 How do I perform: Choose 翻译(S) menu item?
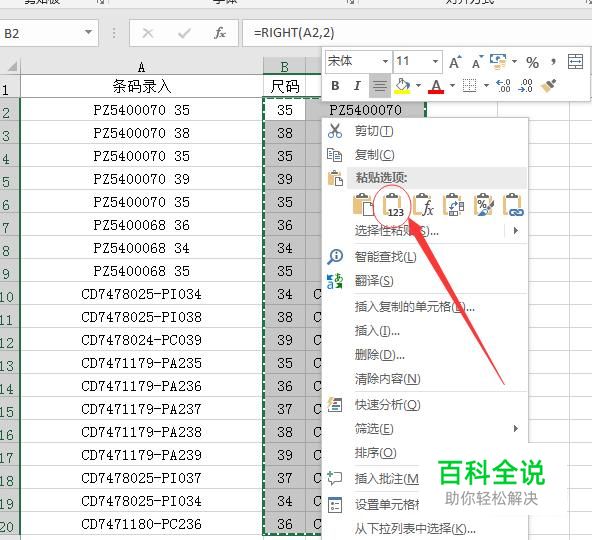425,281
